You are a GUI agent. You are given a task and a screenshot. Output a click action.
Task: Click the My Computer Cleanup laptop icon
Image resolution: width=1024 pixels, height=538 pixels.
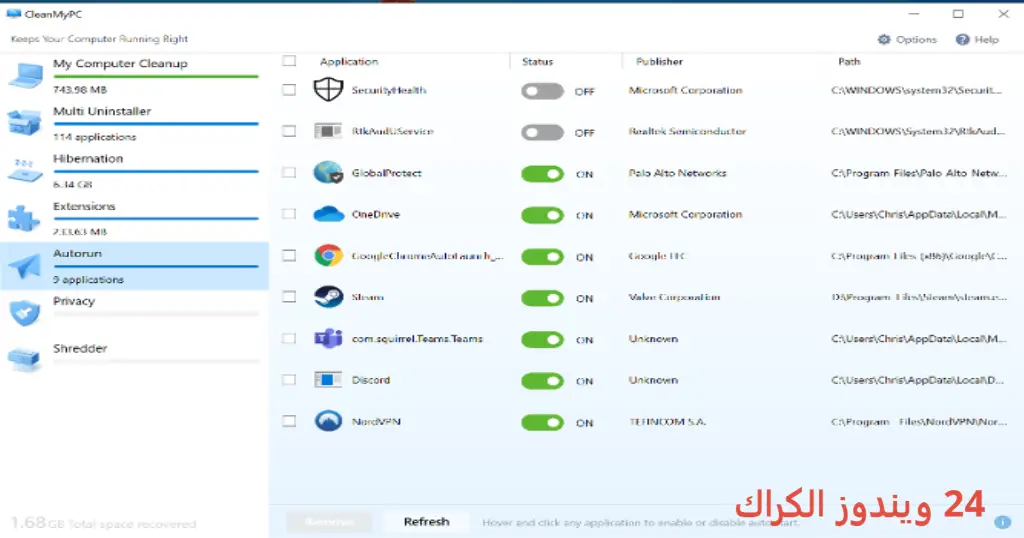click(25, 76)
